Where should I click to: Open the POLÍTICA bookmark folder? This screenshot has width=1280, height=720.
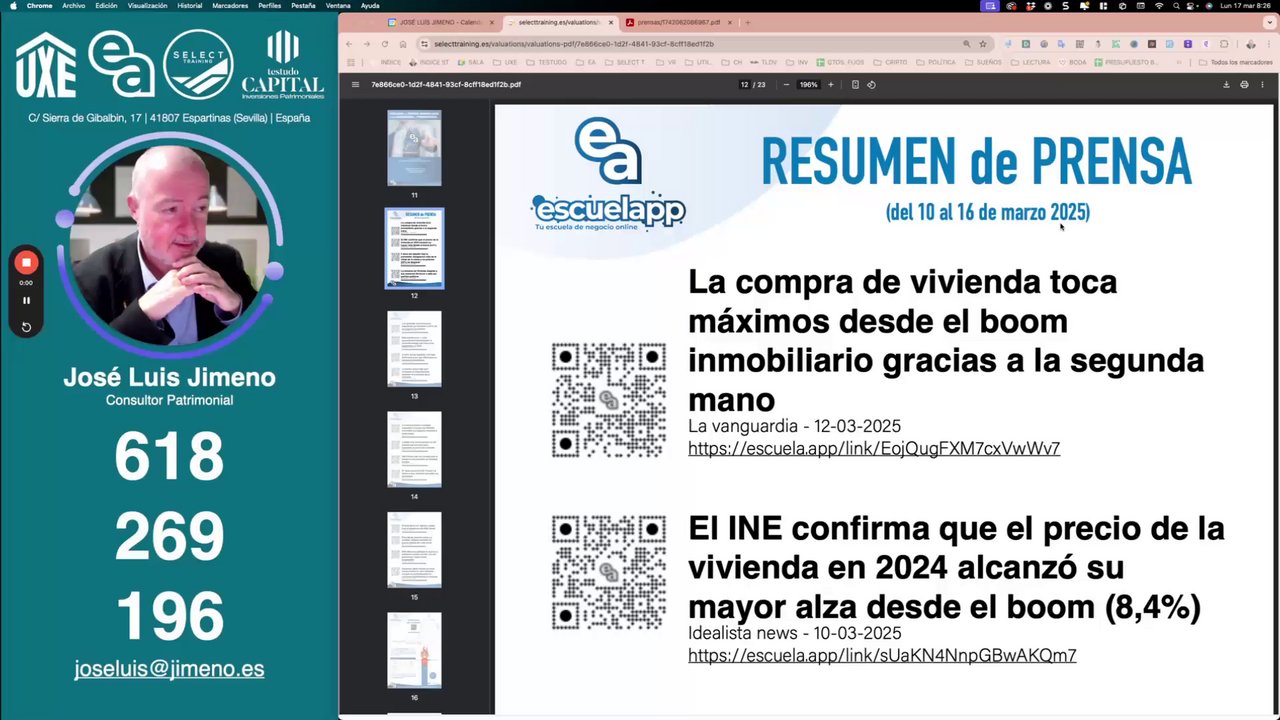point(937,62)
